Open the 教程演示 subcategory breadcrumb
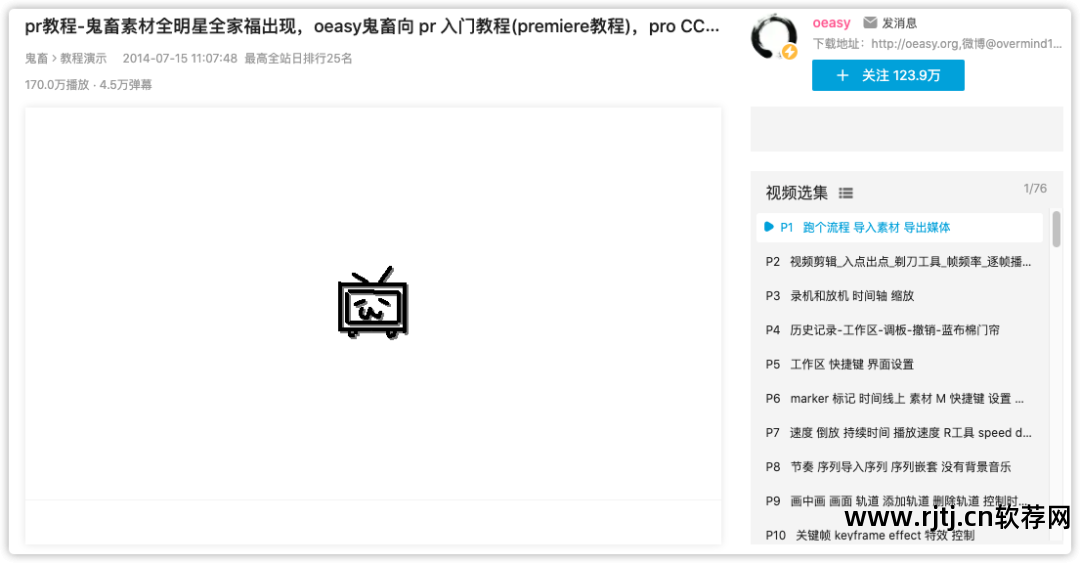The height and width of the screenshot is (563, 1080). point(83,59)
